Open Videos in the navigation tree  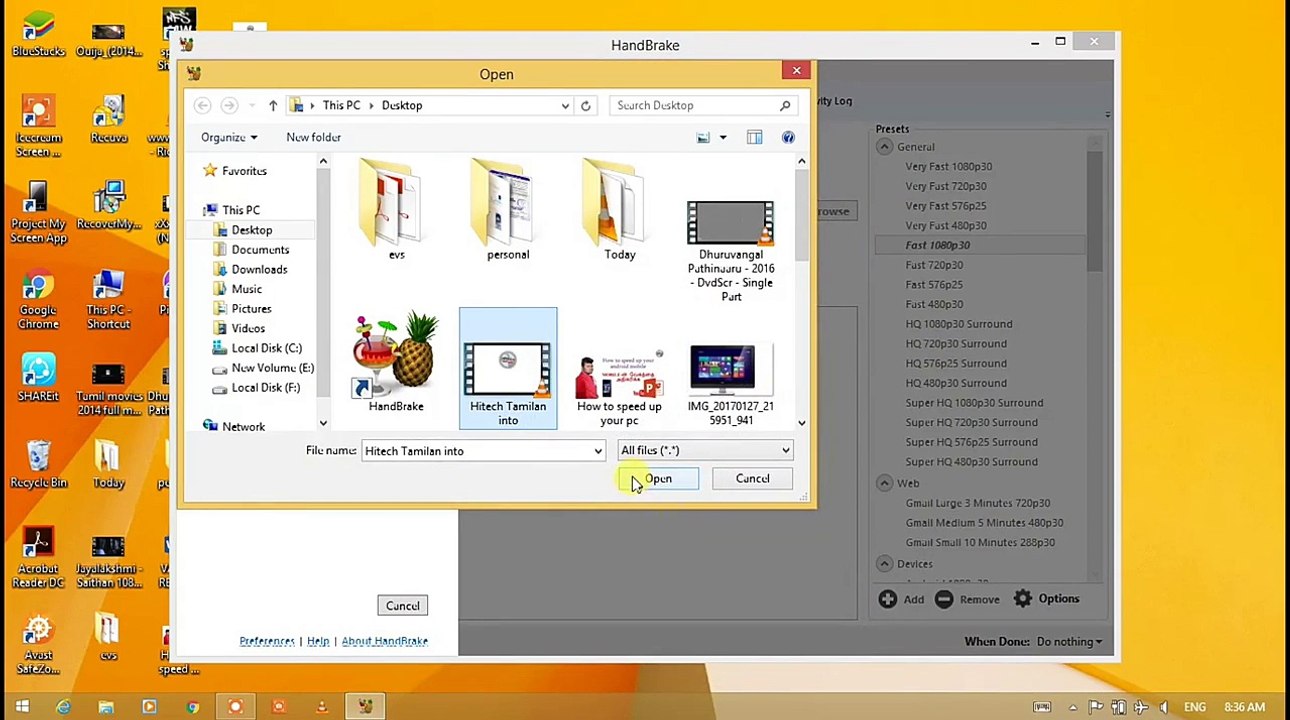(x=248, y=328)
